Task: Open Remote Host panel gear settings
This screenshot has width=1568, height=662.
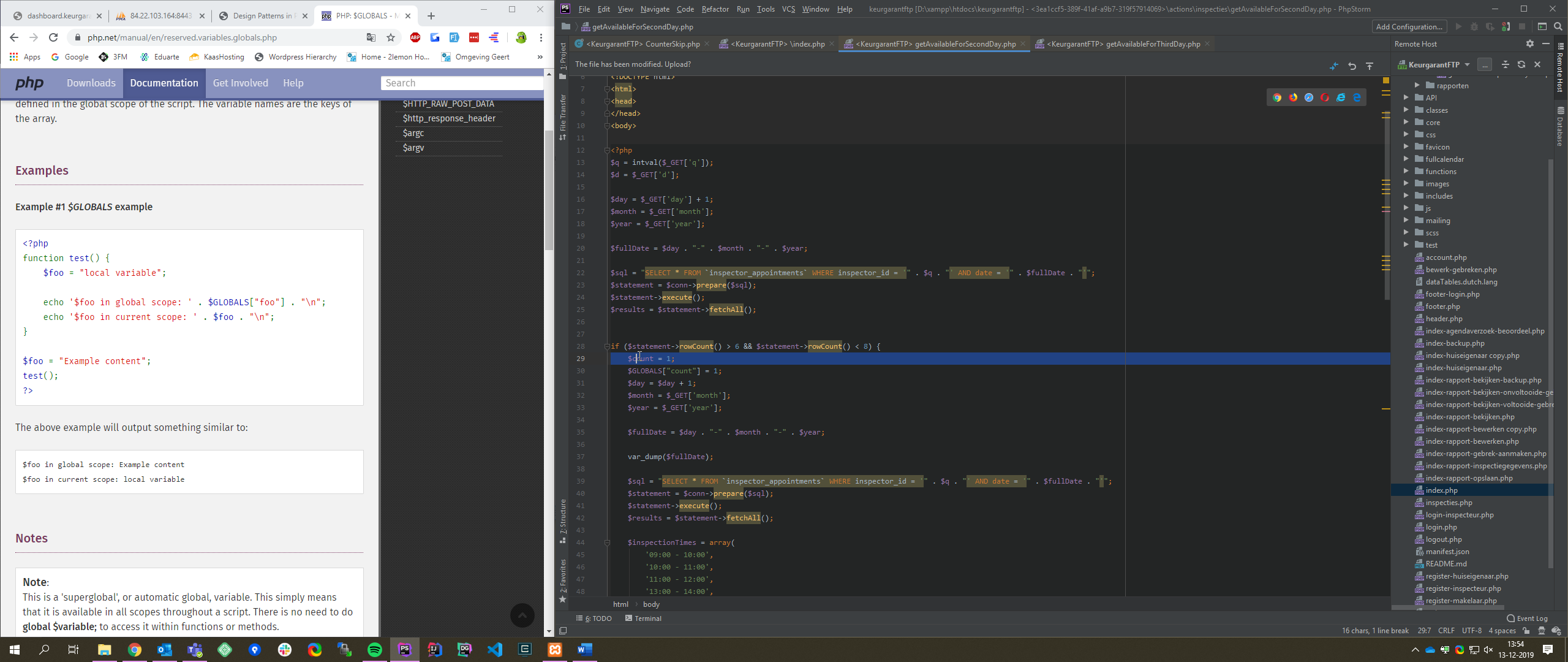Action: (x=1529, y=44)
